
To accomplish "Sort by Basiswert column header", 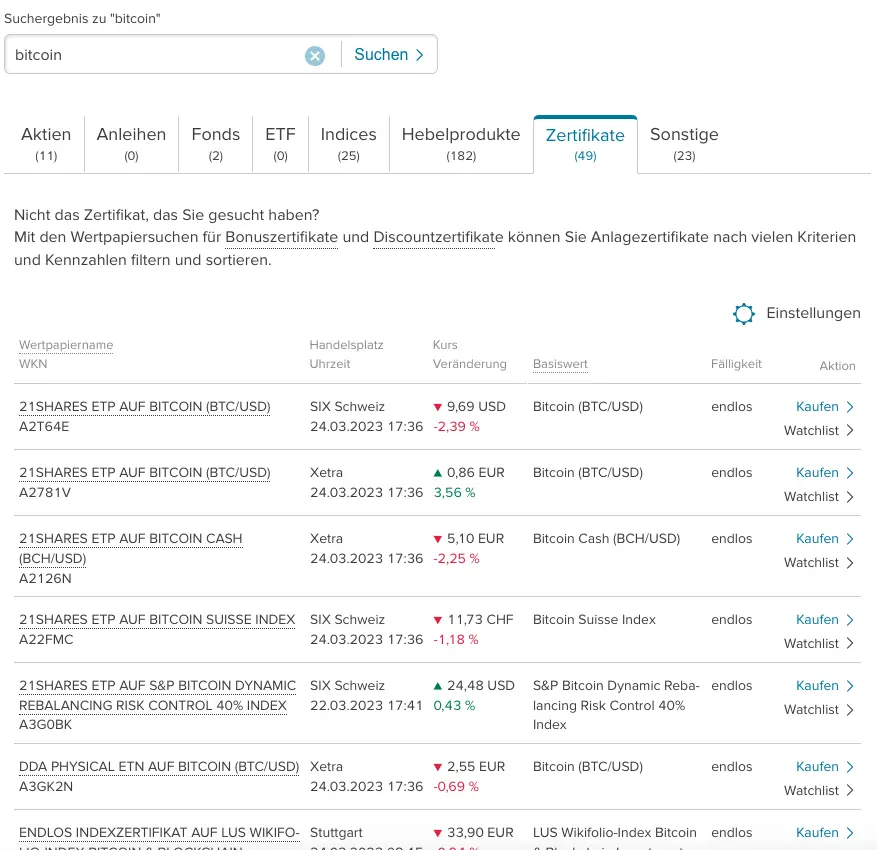I will tap(560, 364).
